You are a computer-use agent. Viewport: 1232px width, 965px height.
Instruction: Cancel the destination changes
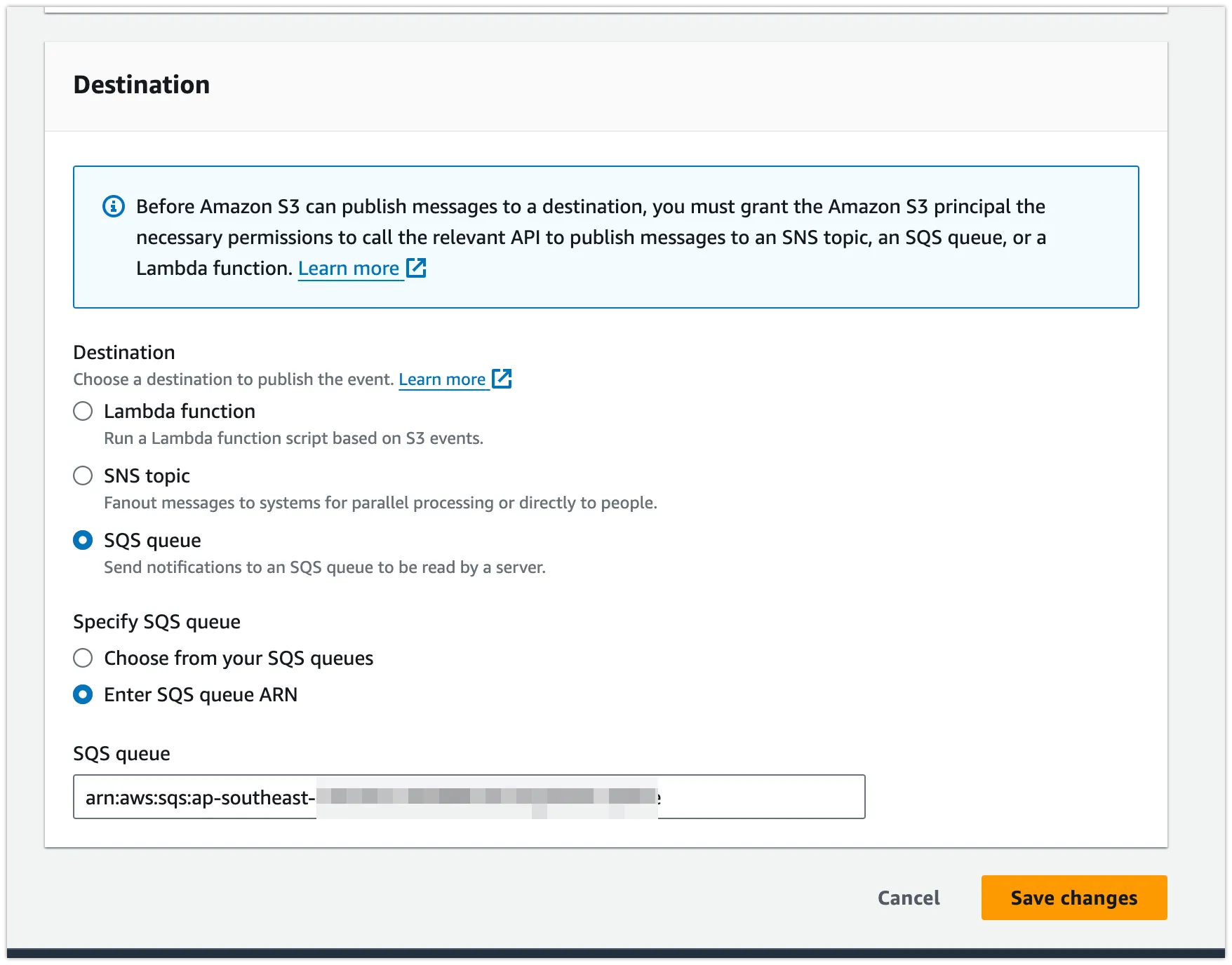click(x=908, y=898)
